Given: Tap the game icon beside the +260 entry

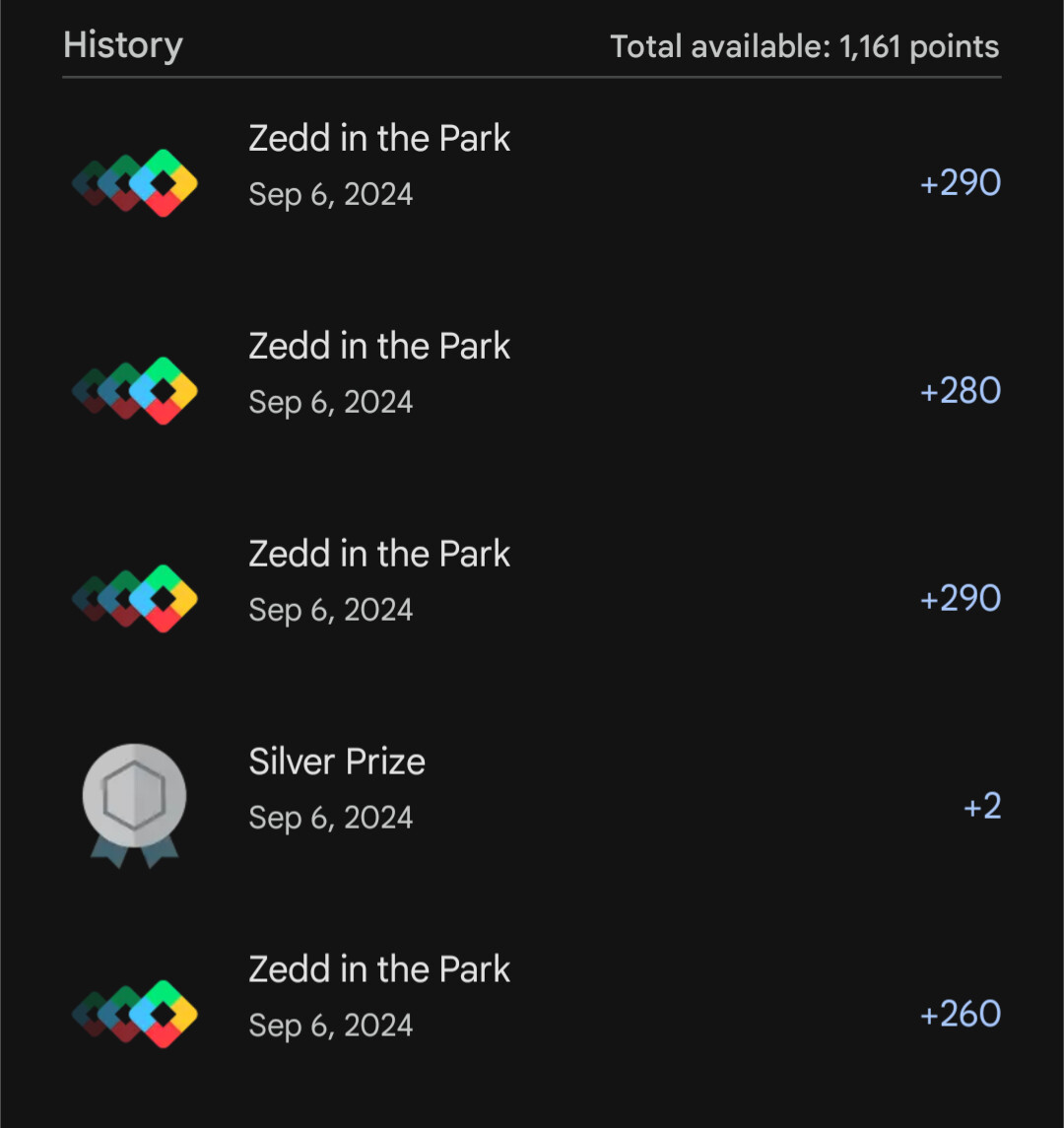Looking at the screenshot, I should pyautogui.click(x=135, y=1014).
